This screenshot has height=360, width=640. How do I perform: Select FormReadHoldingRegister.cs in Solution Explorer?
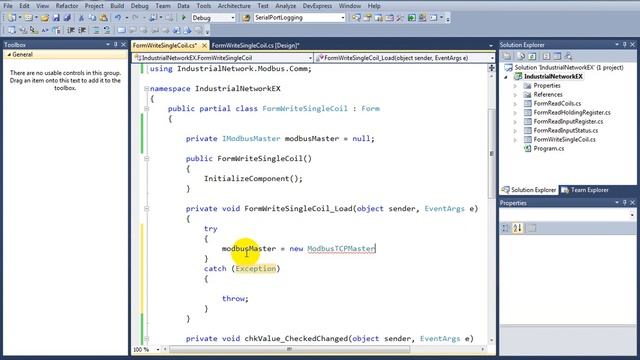point(572,113)
